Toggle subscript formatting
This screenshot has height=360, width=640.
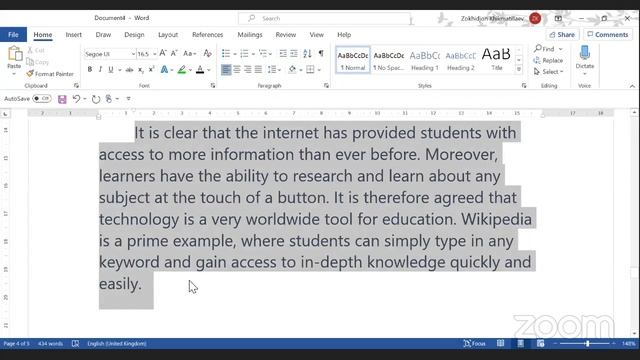141,70
